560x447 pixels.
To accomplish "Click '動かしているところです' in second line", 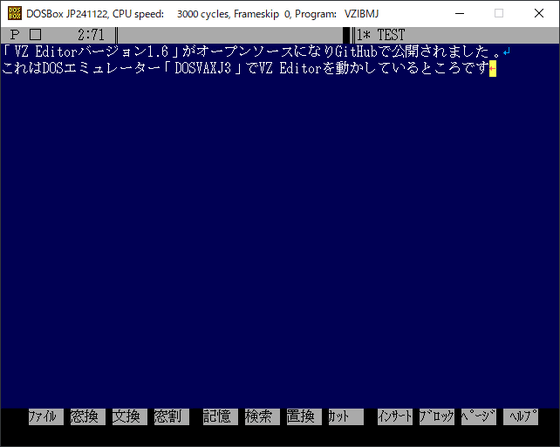I will click(412, 68).
